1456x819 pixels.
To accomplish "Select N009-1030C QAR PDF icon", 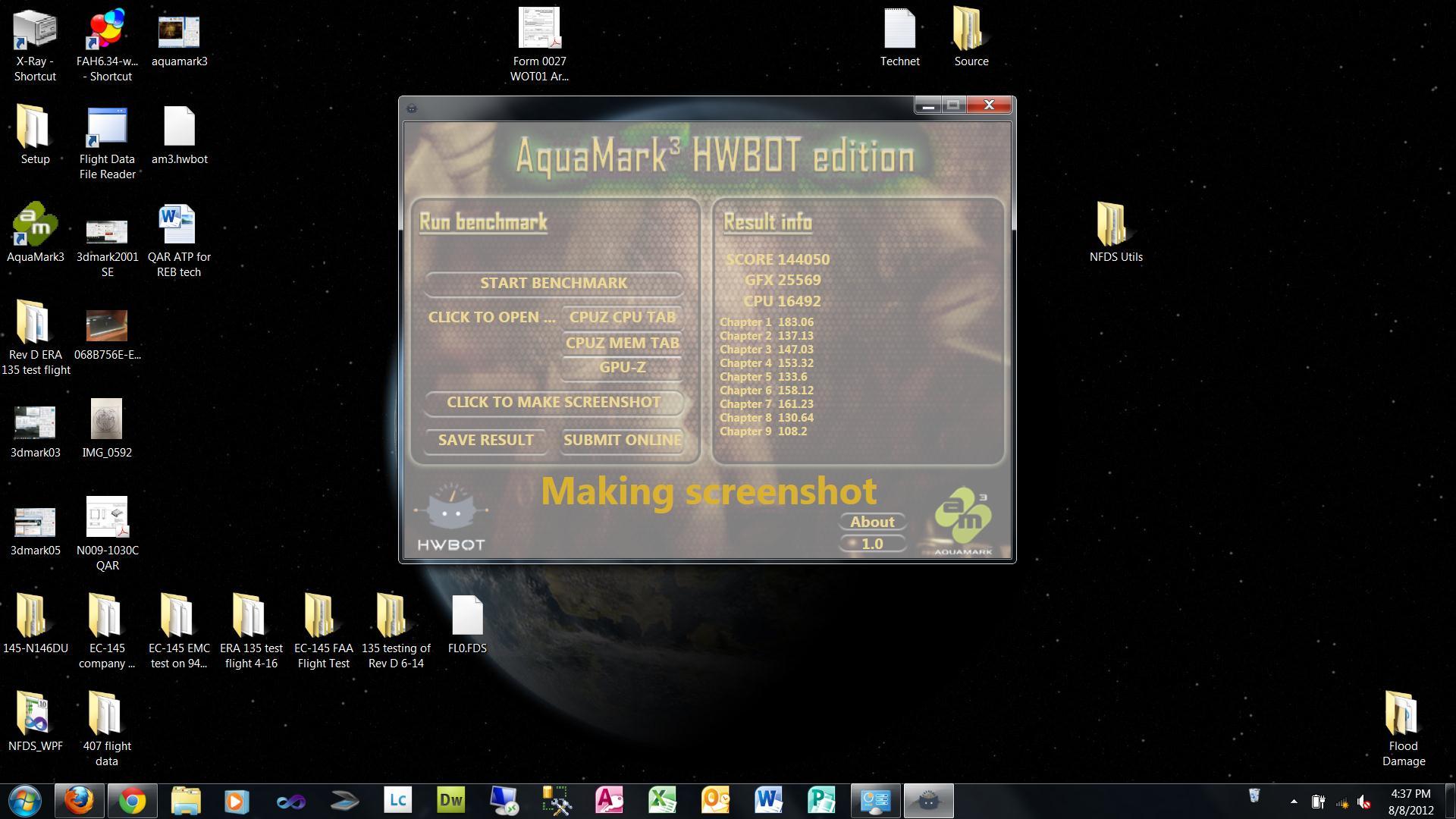I will tap(107, 534).
